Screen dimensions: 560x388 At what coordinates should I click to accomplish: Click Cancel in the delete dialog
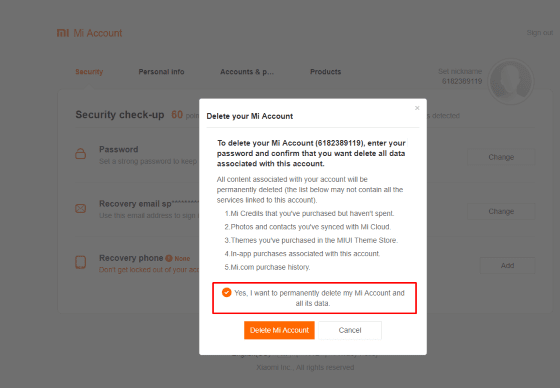pos(350,330)
